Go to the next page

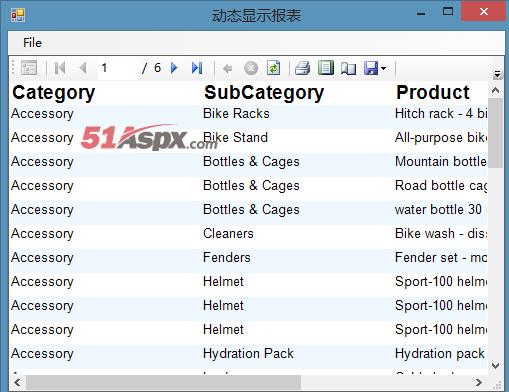[174, 68]
